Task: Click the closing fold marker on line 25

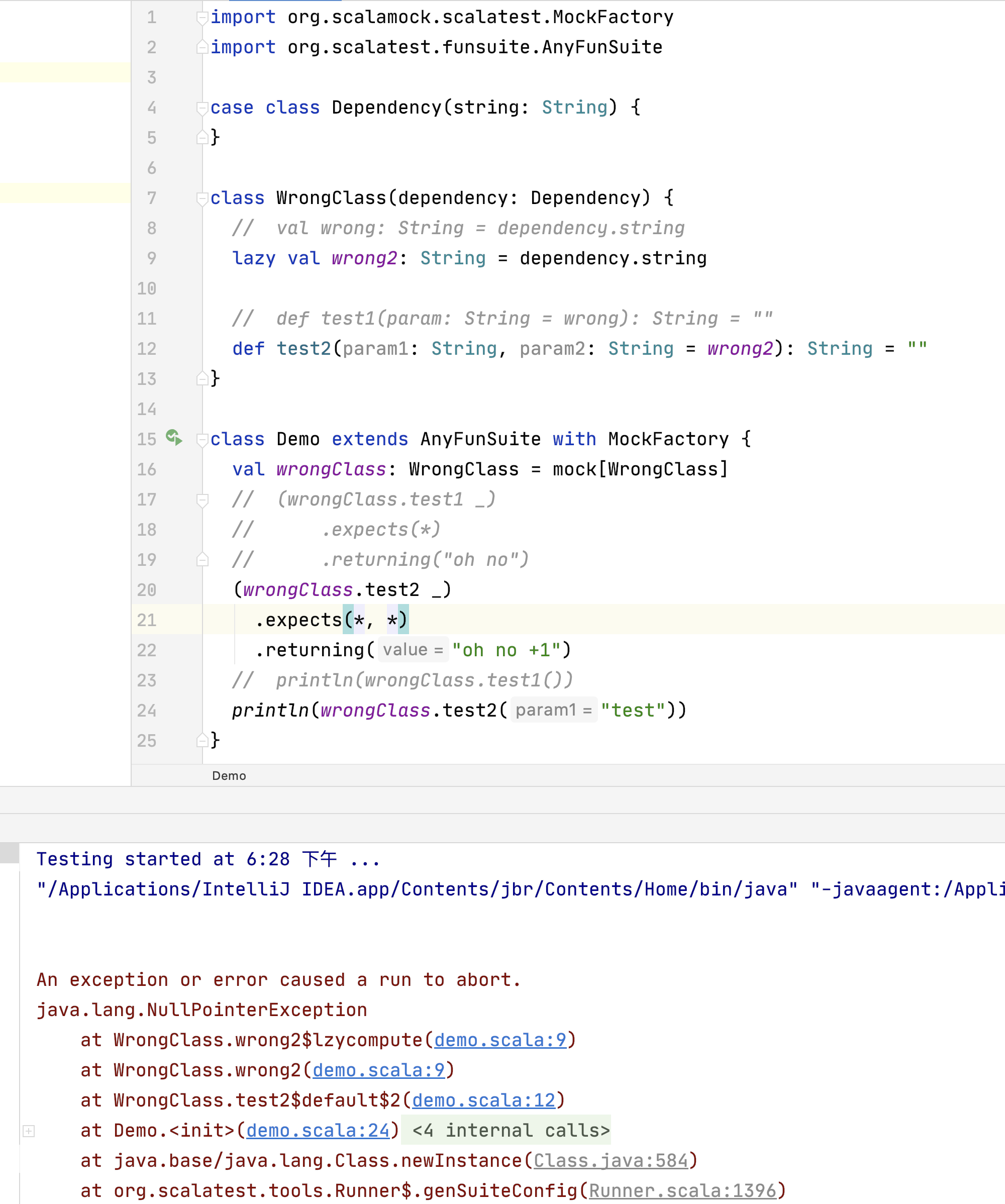Action: click(202, 740)
